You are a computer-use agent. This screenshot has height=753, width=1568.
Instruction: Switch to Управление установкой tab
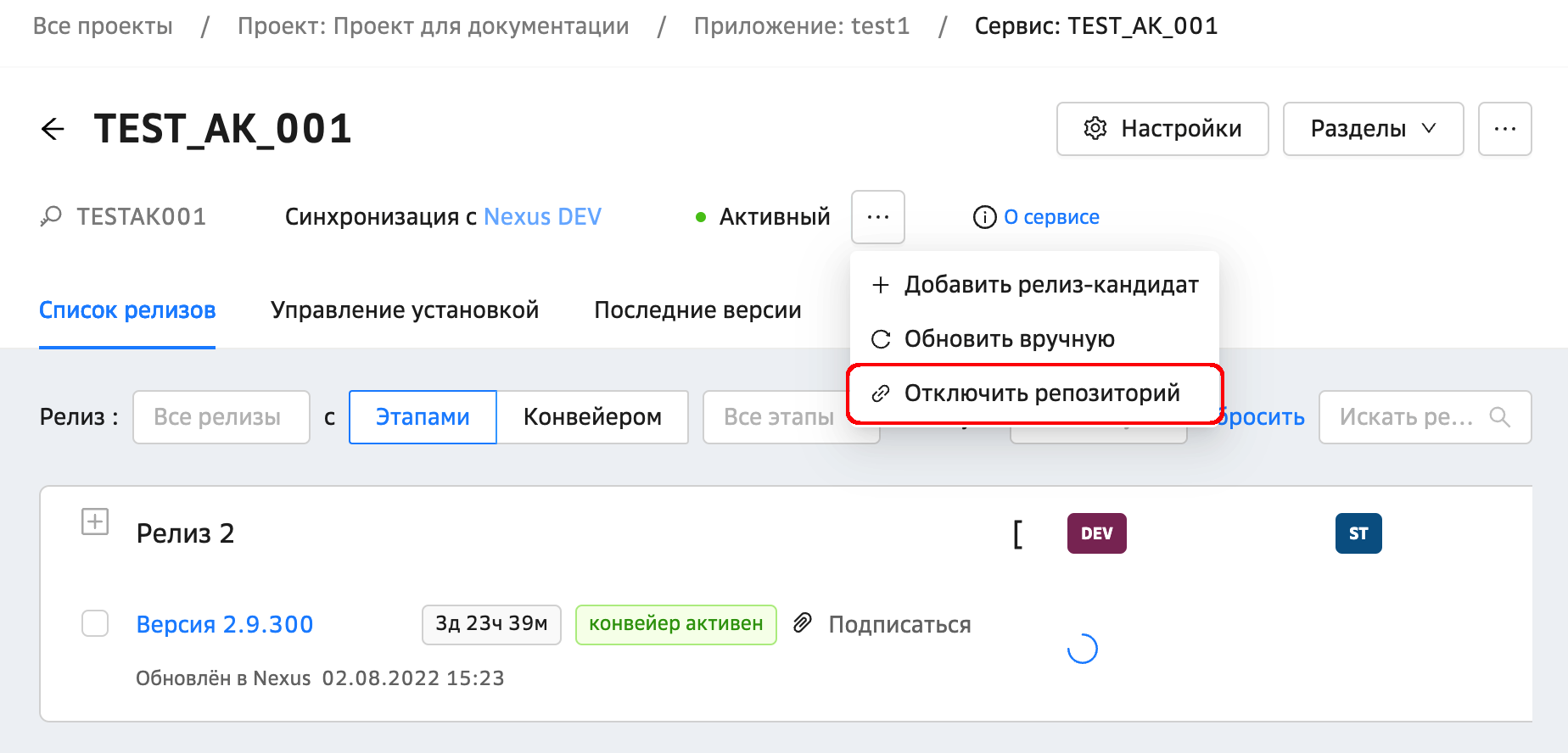(x=405, y=310)
